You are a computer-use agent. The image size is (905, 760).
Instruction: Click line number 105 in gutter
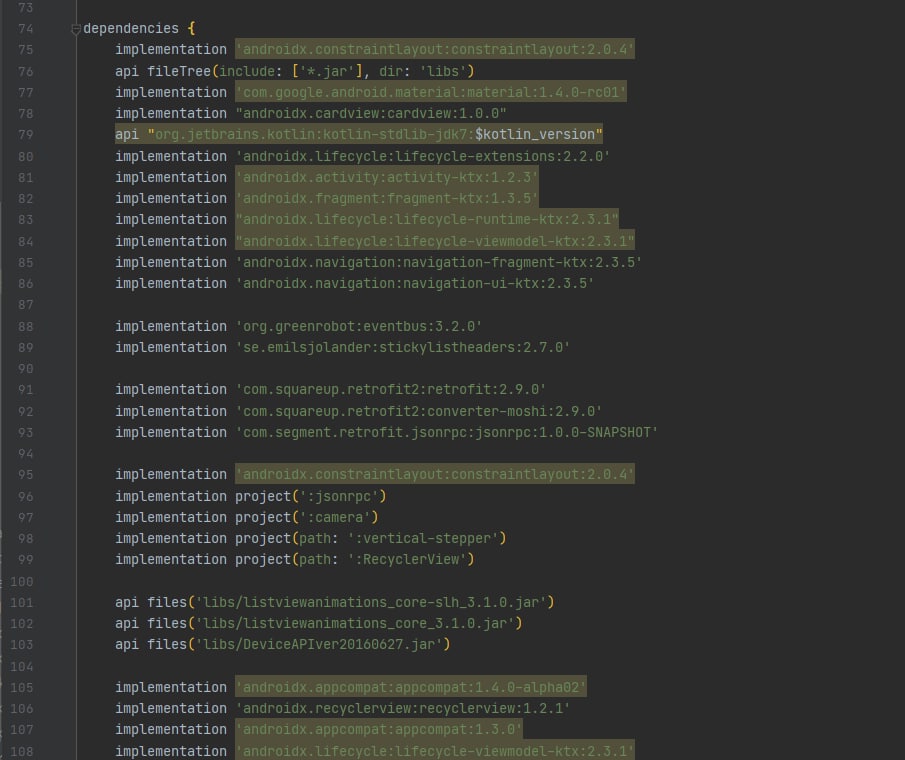[21, 687]
